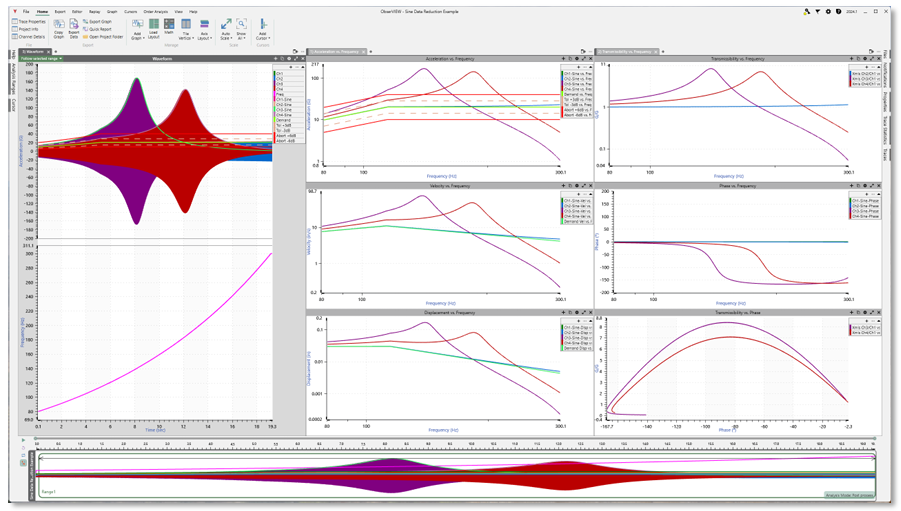Add new tab next to Waveform tab
This screenshot has height=511, width=901.
[x=55, y=52]
